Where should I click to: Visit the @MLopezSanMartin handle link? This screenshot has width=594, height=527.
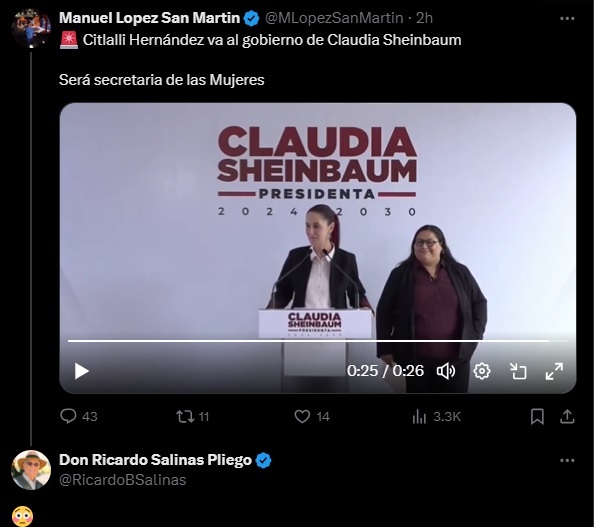tap(334, 18)
